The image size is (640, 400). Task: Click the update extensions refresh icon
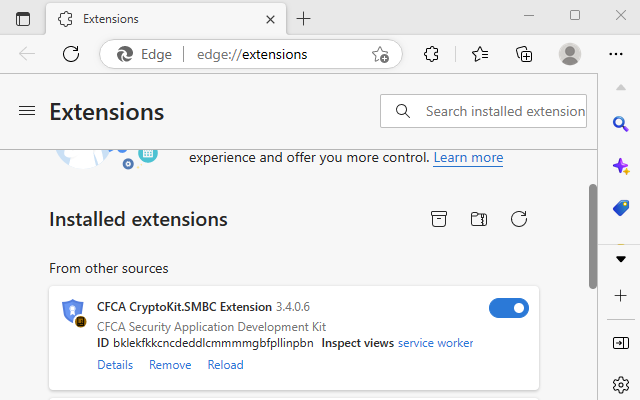(x=518, y=219)
